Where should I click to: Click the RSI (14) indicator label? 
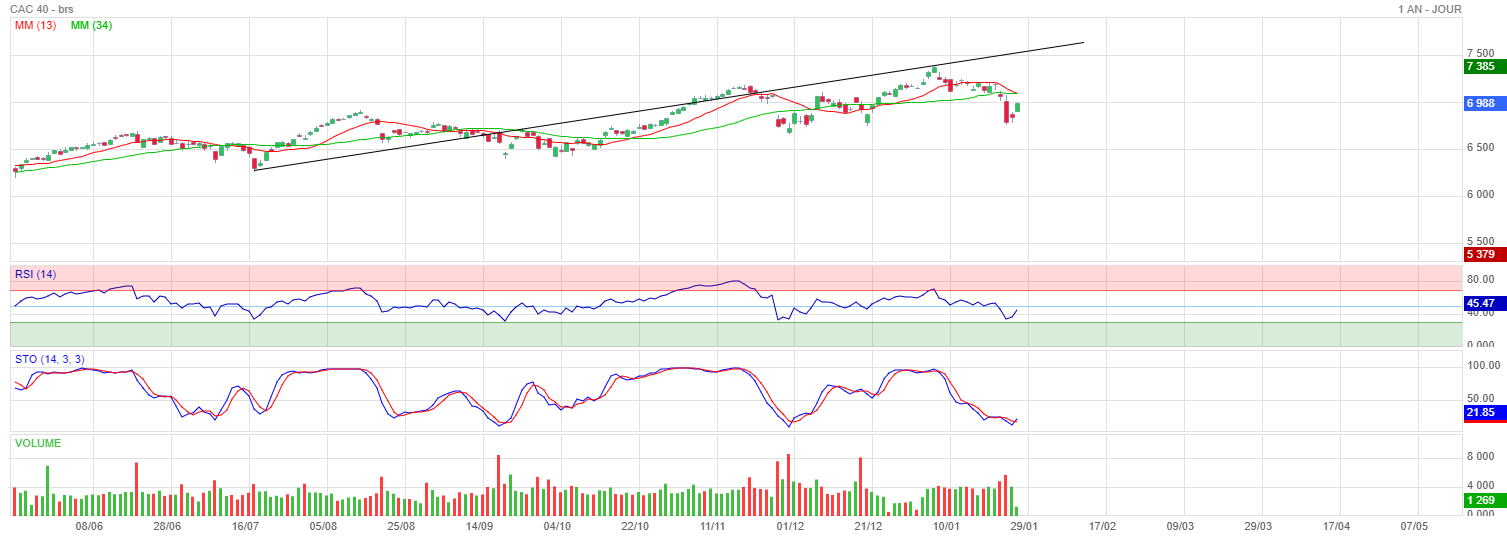click(35, 274)
